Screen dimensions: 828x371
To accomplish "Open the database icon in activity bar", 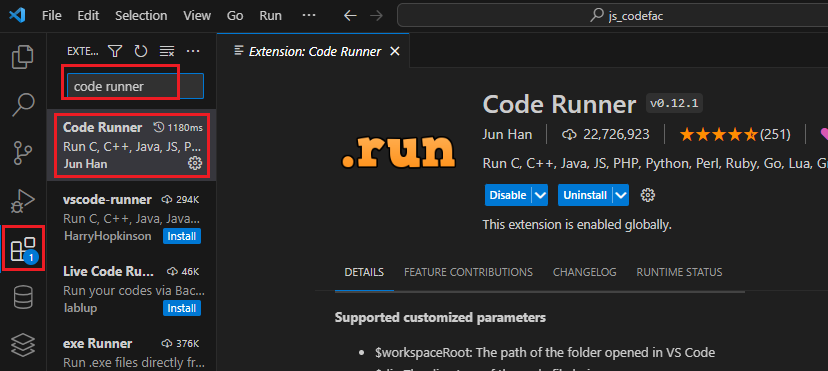I will point(23,297).
